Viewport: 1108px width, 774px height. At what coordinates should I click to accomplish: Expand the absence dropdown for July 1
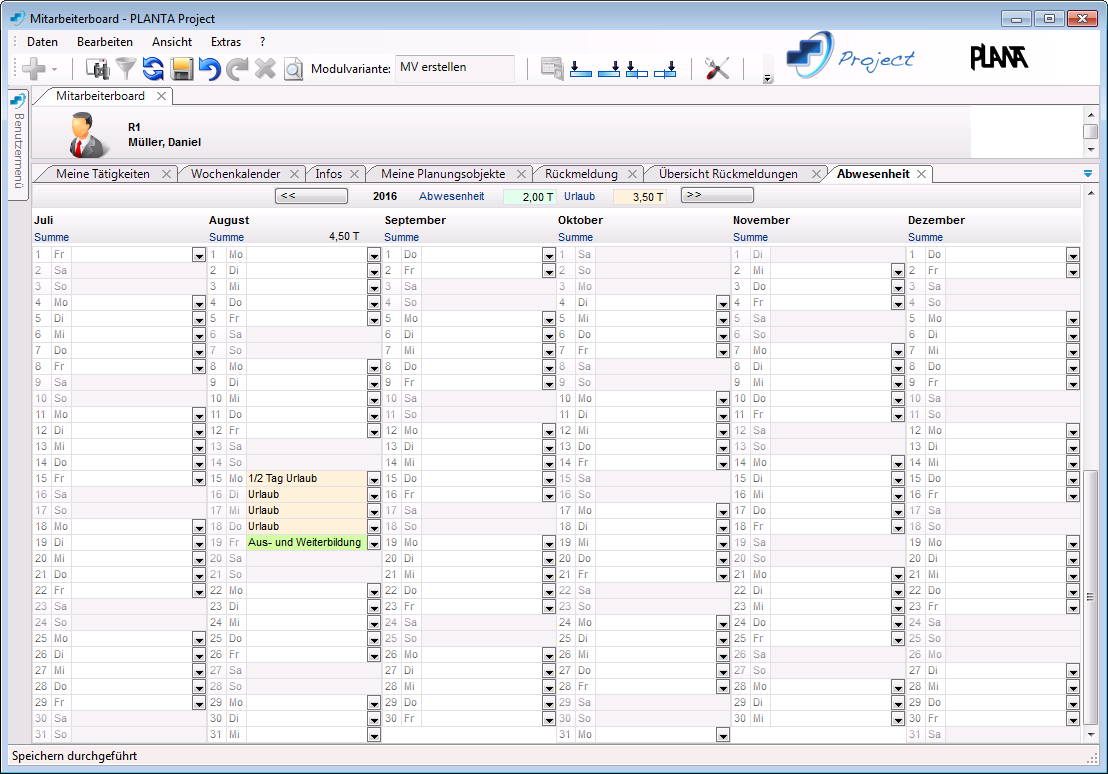(198, 255)
